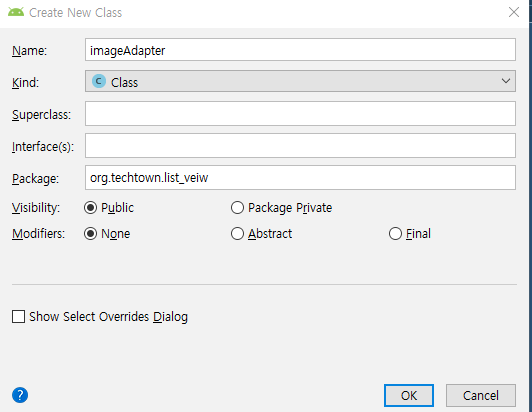Open the Kind dropdown arrow
Viewport: 532px width, 412px height.
(506, 81)
